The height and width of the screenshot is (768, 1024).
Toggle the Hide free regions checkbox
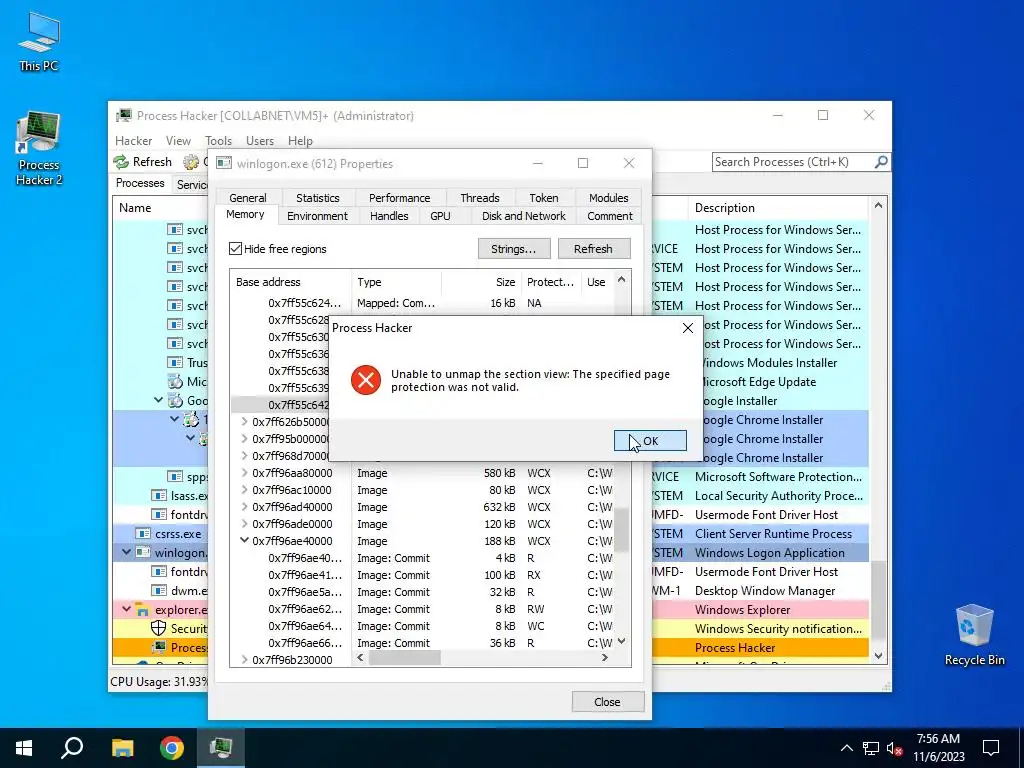pyautogui.click(x=236, y=249)
